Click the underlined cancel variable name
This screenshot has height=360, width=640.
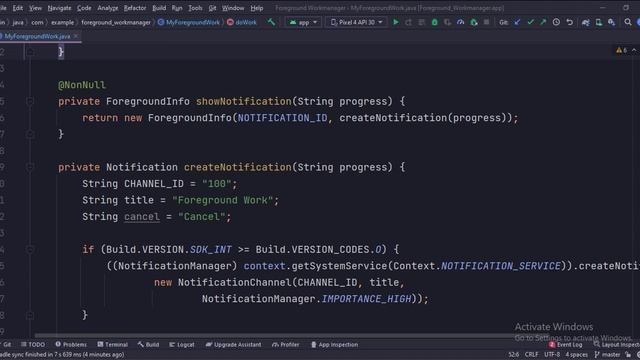tap(142, 217)
